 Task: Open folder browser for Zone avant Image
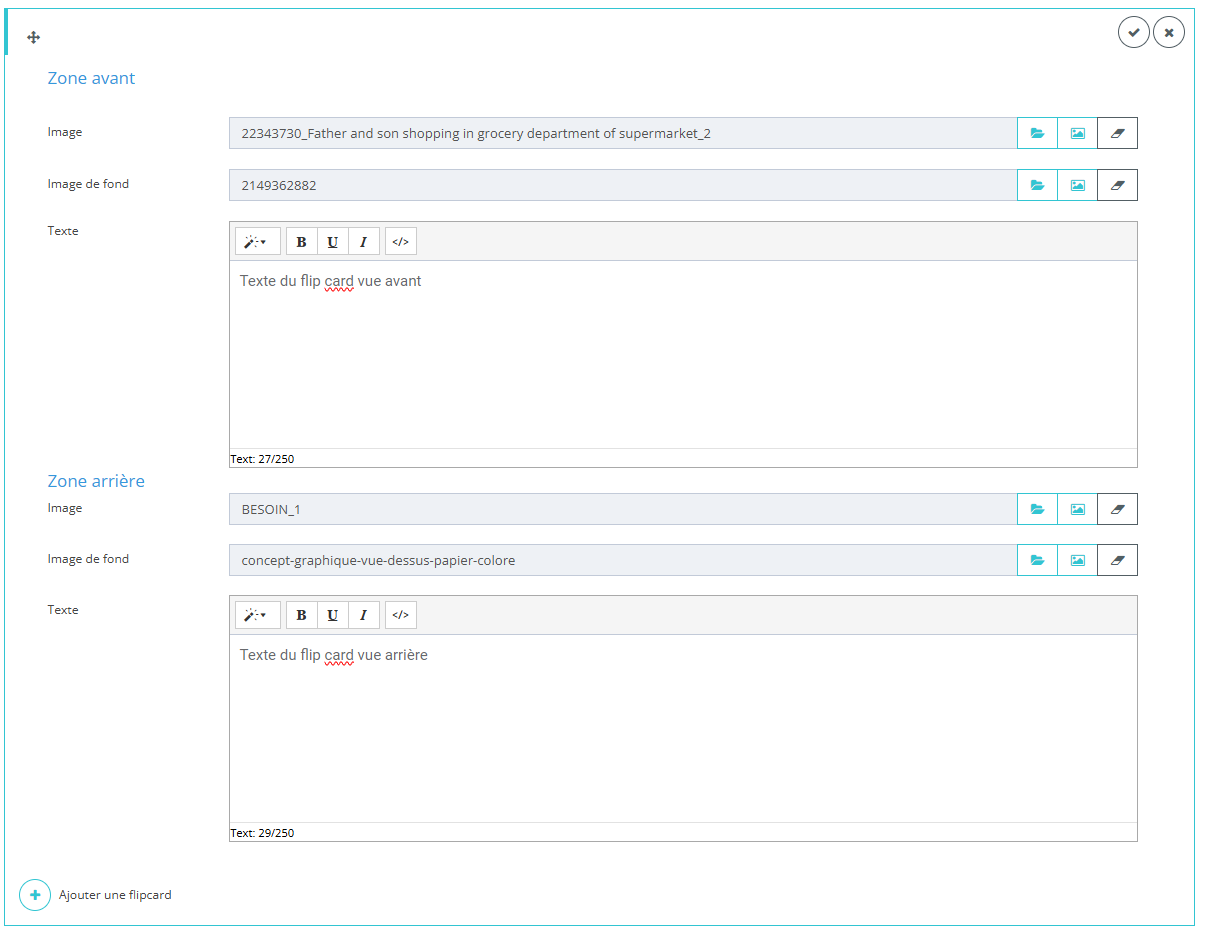[1037, 133]
